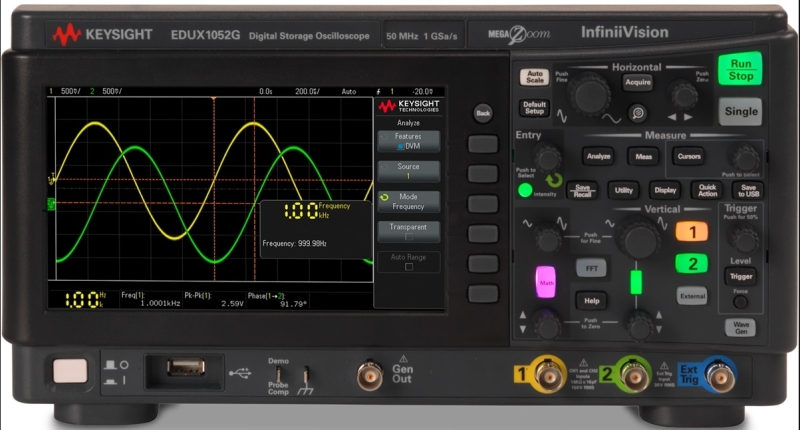Click the Analyze menu title on screen
Screen dimensions: 800x430
pos(409,123)
